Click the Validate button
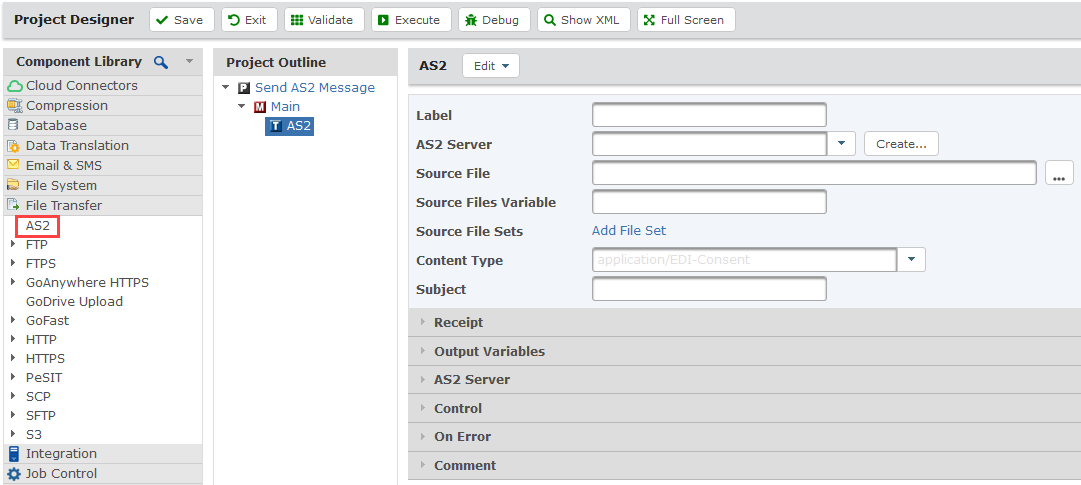Viewport: 1081px width, 485px height. (x=324, y=20)
